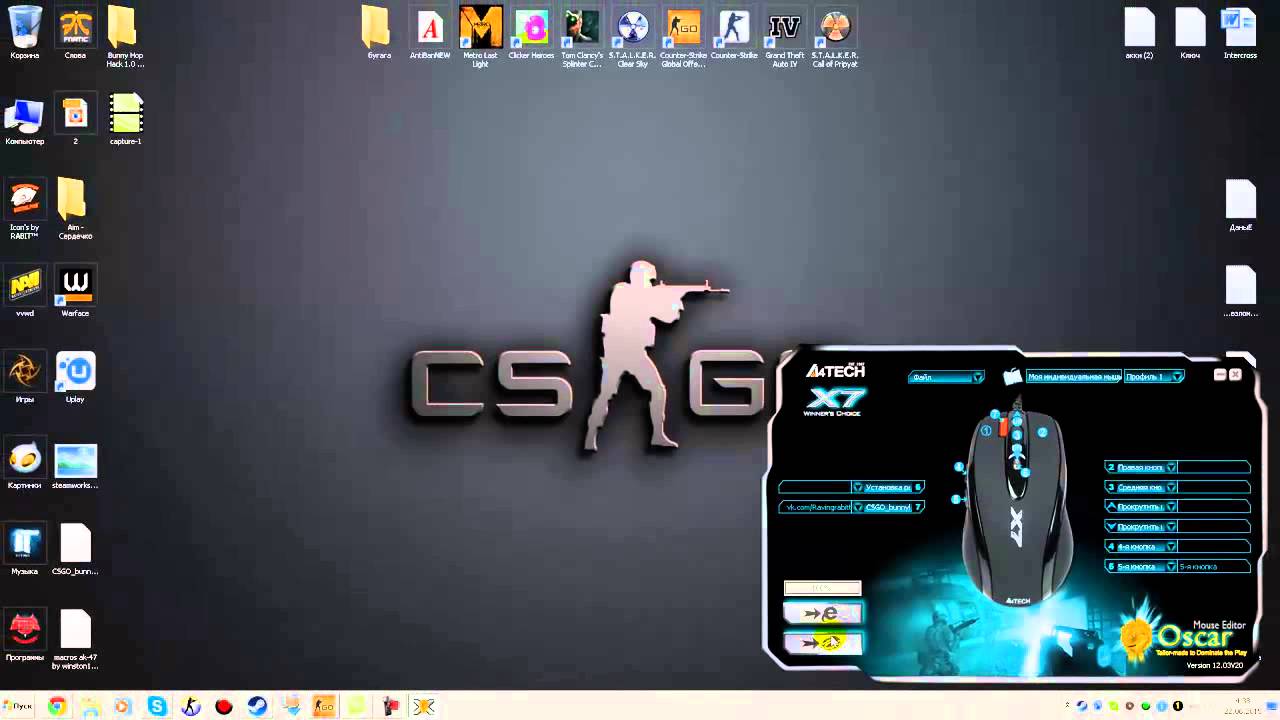Minimize the Oscar Mouse Editor window
The height and width of the screenshot is (720, 1280).
click(x=1220, y=374)
